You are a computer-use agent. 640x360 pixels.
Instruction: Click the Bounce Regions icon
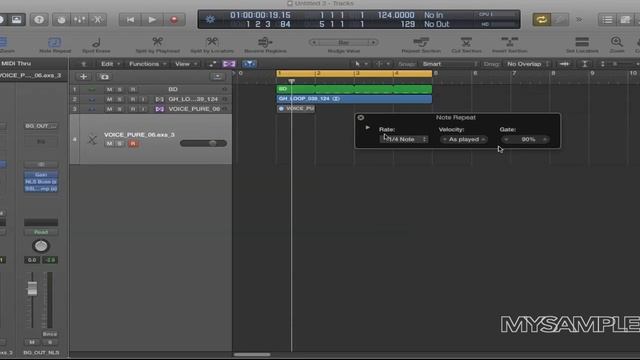tap(265, 42)
